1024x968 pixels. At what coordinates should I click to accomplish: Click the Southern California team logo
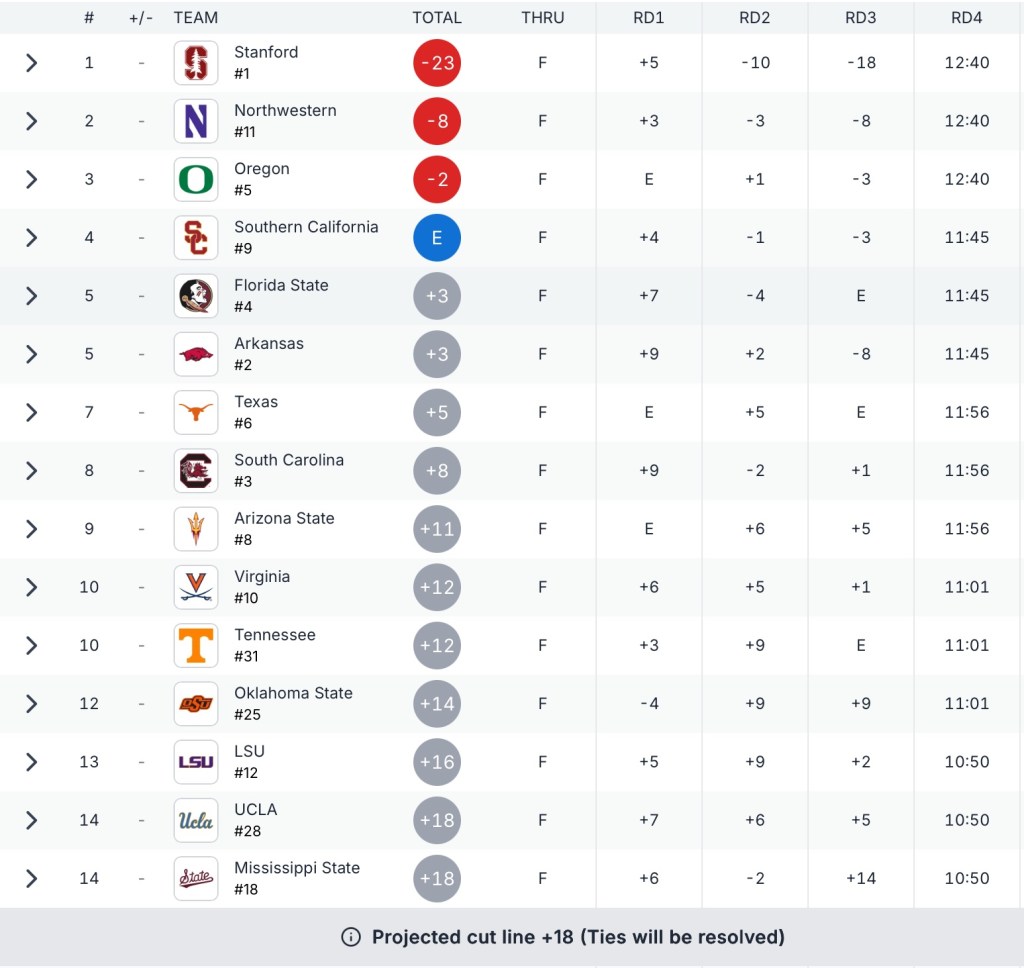[x=195, y=237]
